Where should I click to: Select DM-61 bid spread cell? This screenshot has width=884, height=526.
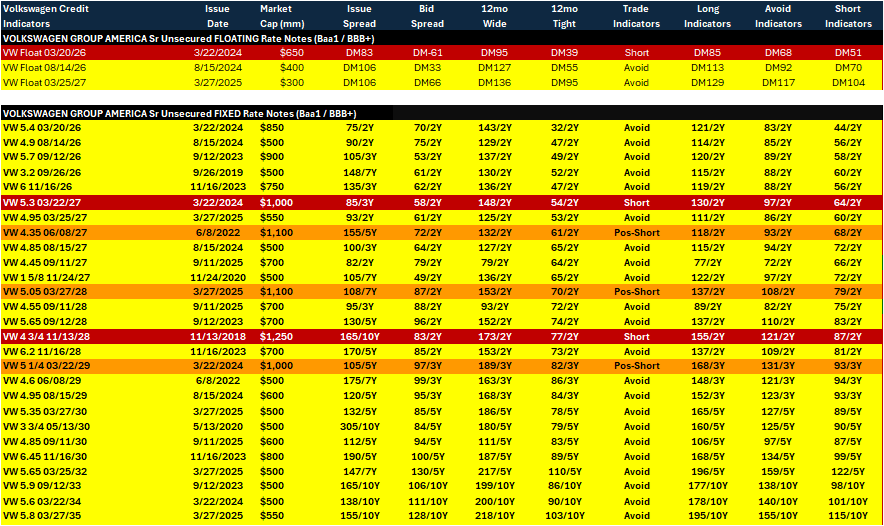tap(427, 53)
